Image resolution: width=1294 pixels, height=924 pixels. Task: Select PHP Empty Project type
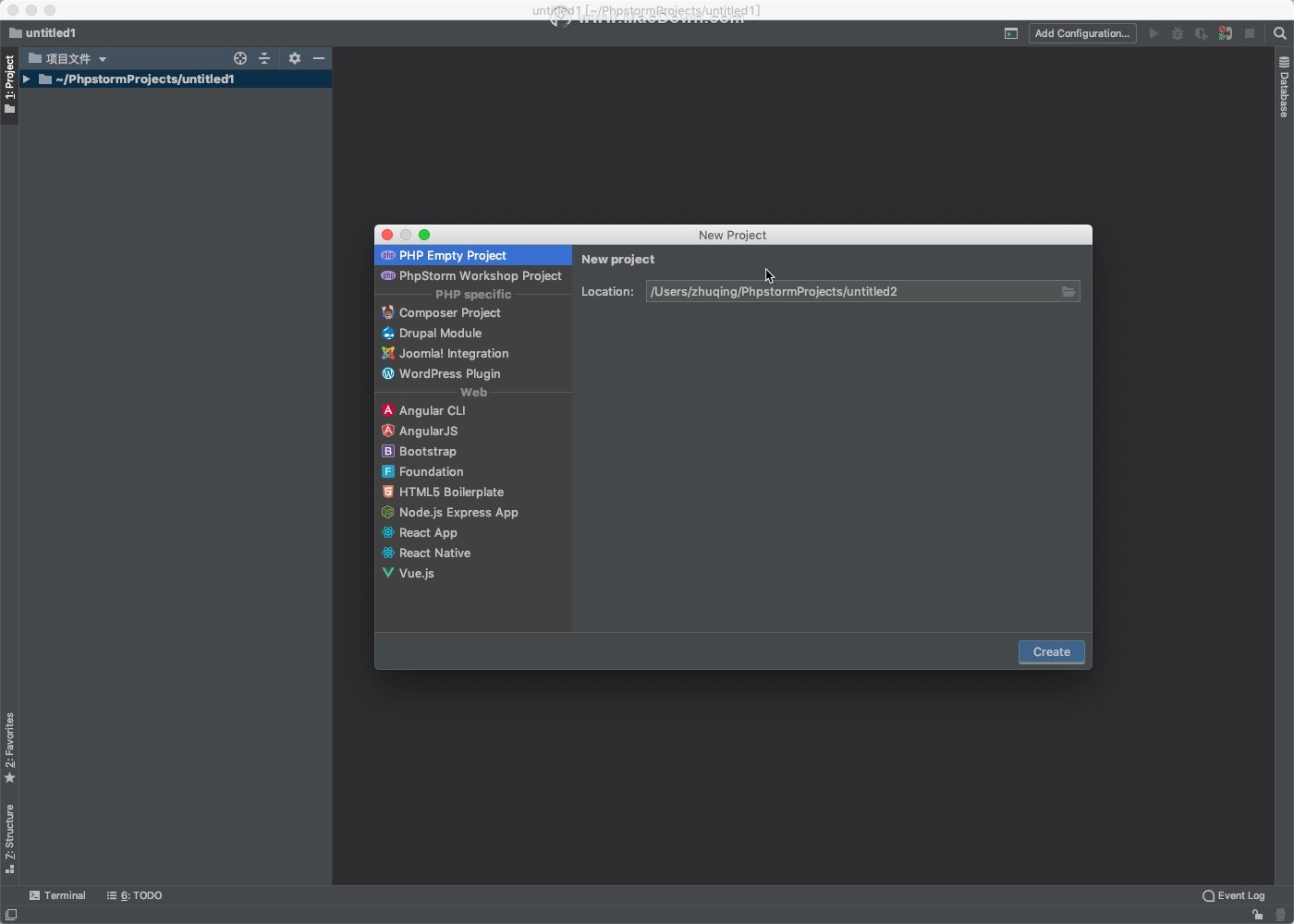473,255
